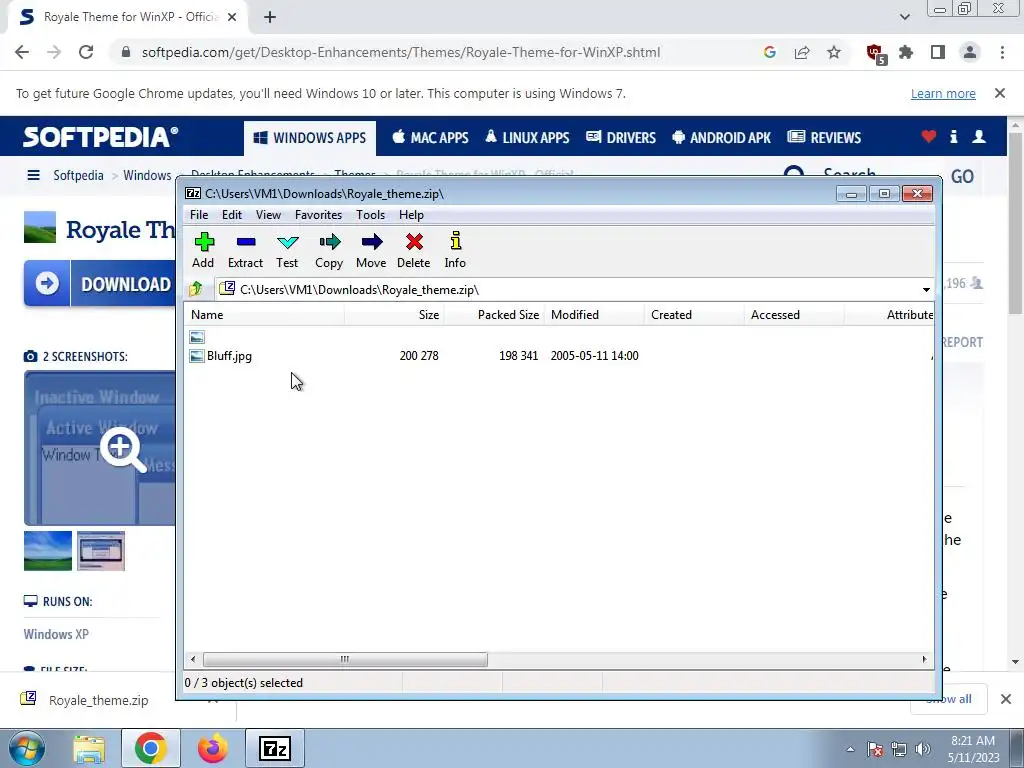Open the Softpedia hamburger menu

pos(33,175)
